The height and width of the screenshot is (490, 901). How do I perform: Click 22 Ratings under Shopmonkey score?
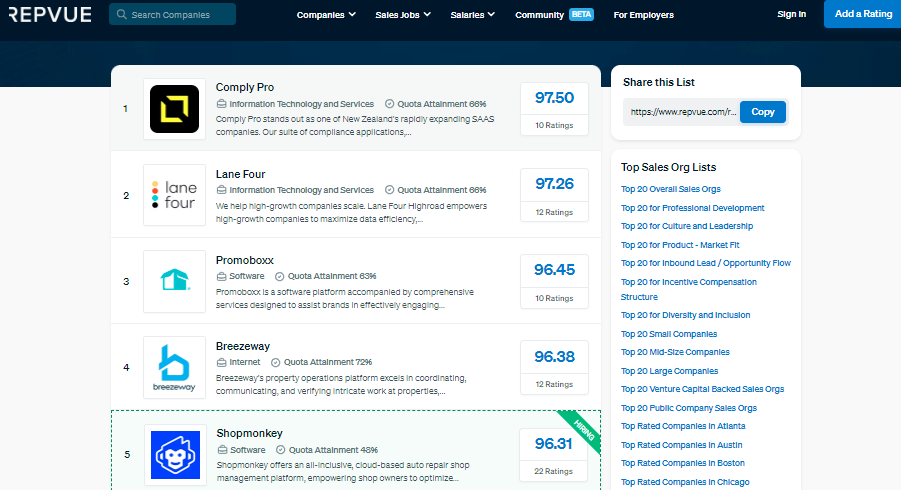click(x=553, y=471)
